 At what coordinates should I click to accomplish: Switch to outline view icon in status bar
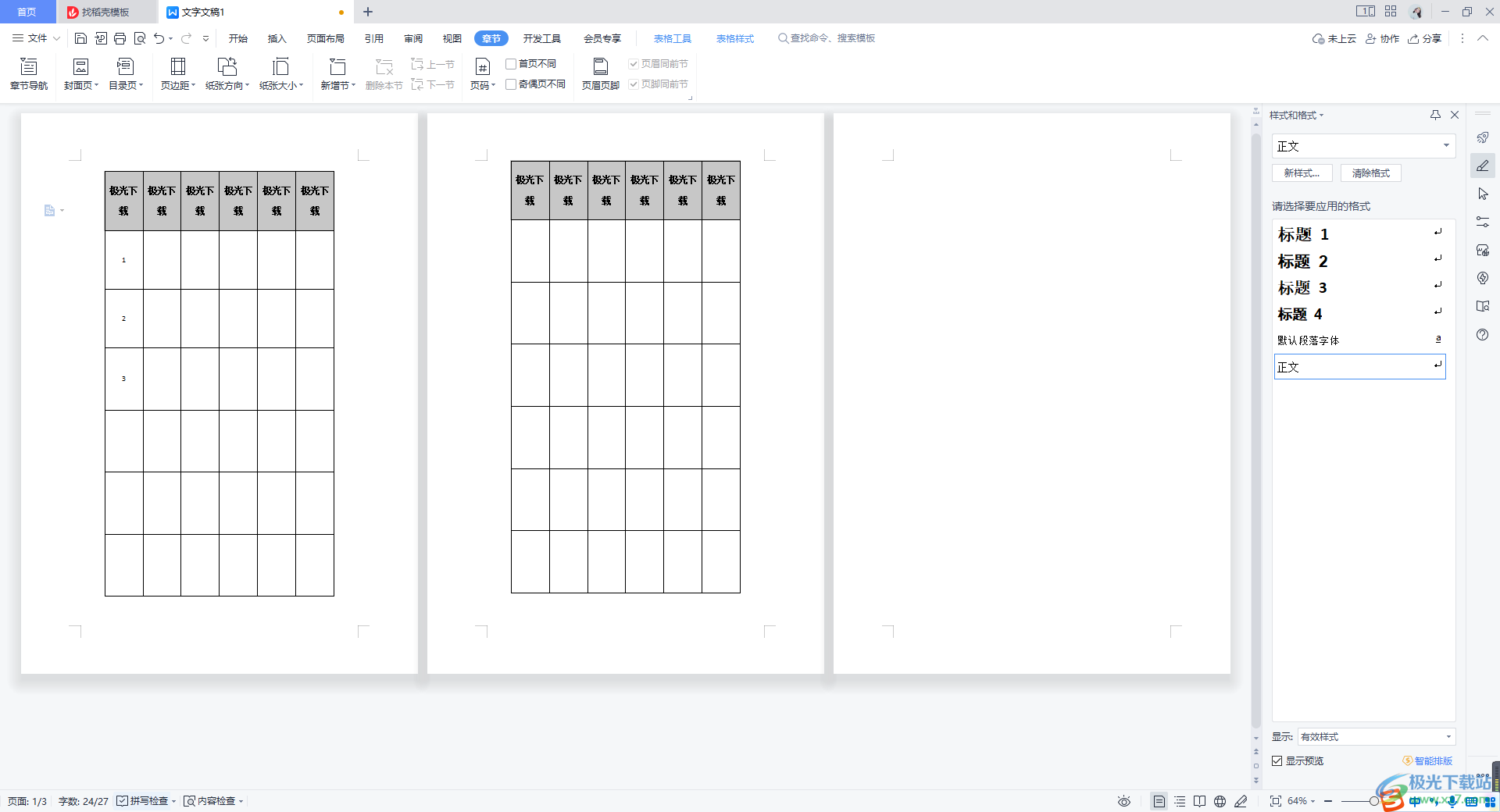[x=1180, y=801]
